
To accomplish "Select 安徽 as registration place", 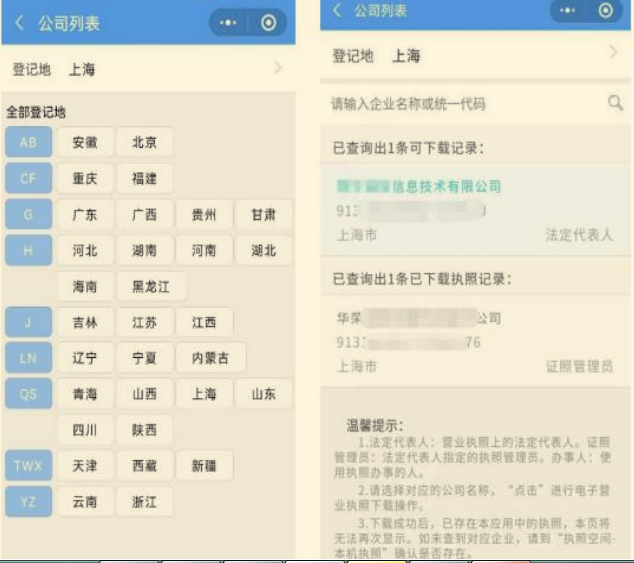I will [85, 142].
